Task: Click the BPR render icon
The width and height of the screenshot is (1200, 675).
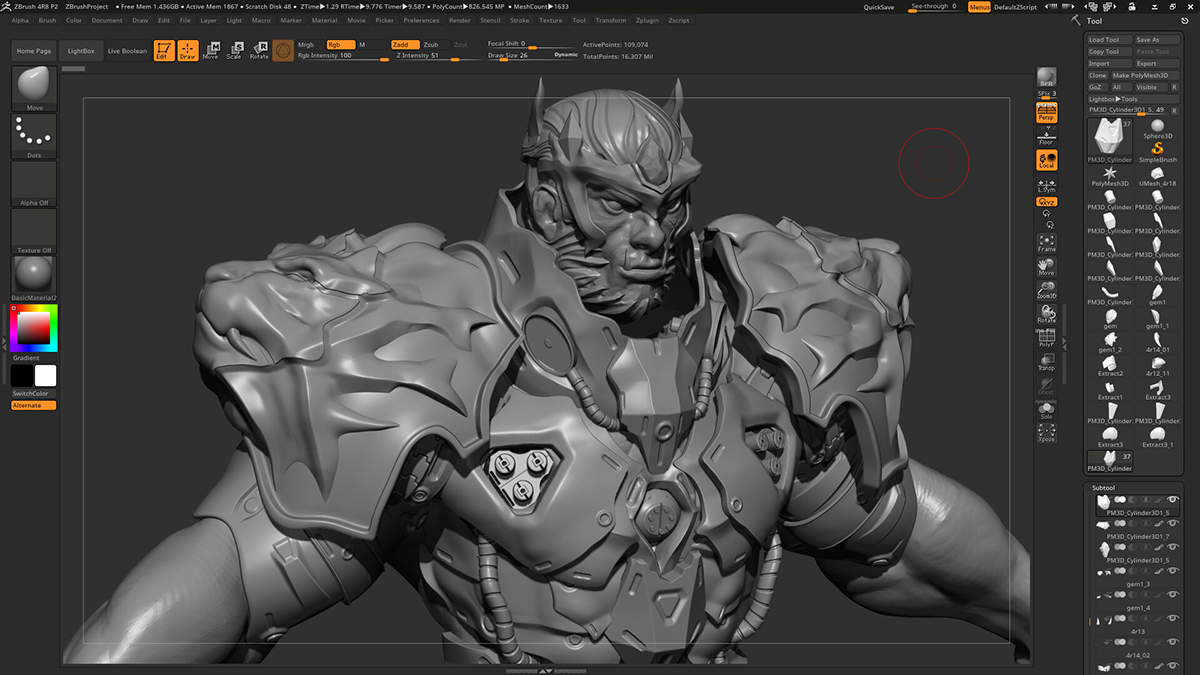Action: pyautogui.click(x=1046, y=79)
